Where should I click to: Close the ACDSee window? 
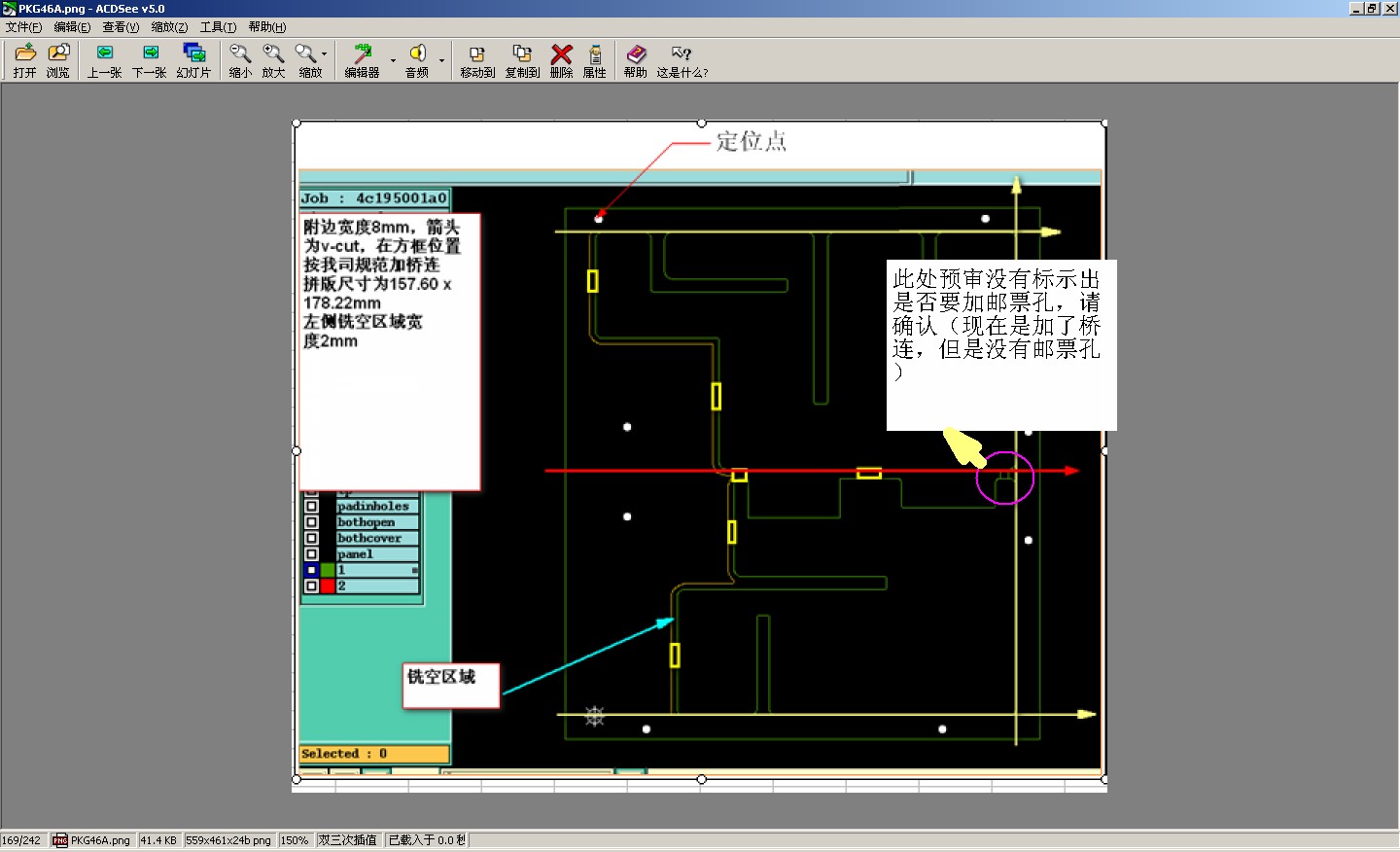click(1390, 9)
